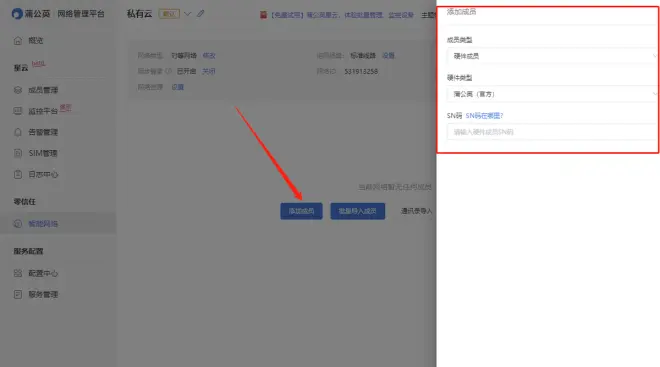Open 配置中心 in the sidebar
Image resolution: width=660 pixels, height=367 pixels.
point(43,273)
